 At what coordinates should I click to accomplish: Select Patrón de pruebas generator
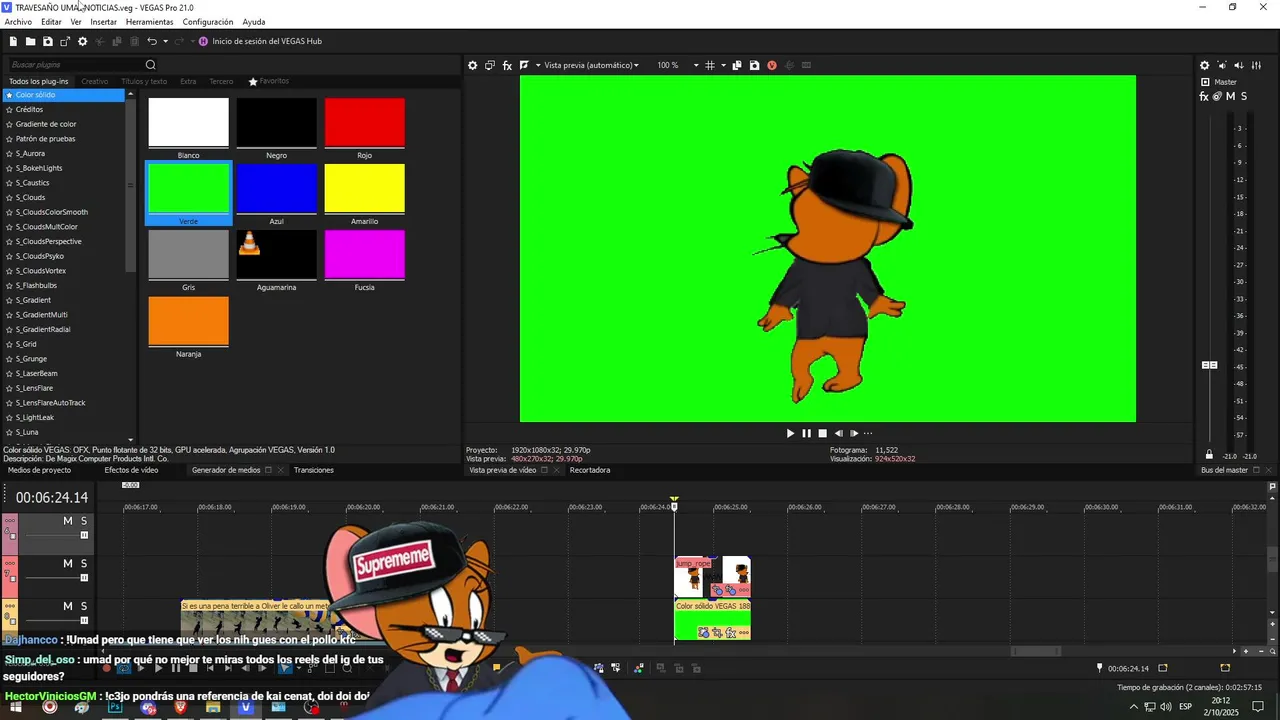coord(45,139)
